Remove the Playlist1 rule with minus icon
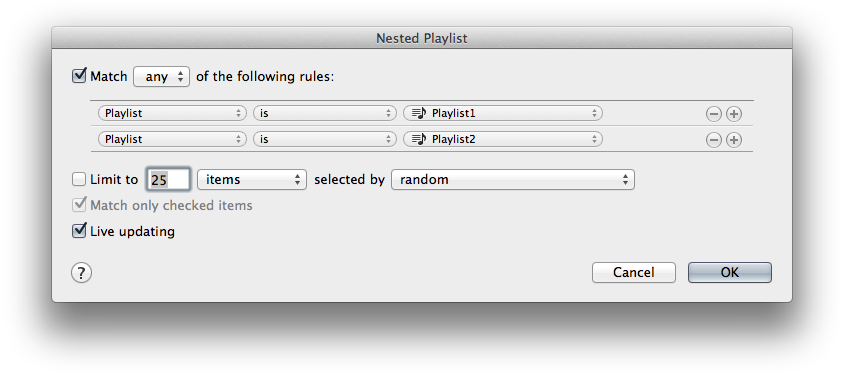Viewport: 846px width, 378px height. [713, 114]
